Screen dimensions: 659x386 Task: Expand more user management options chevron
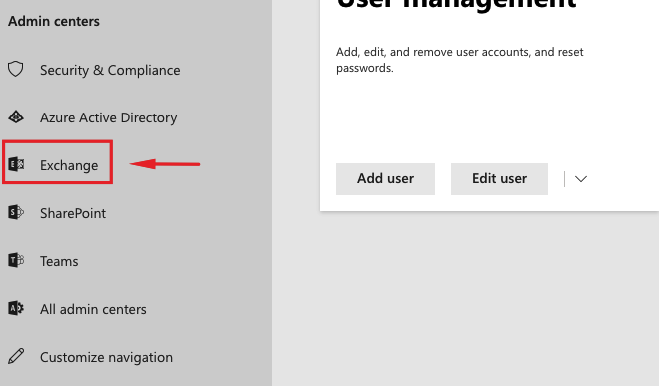point(581,179)
